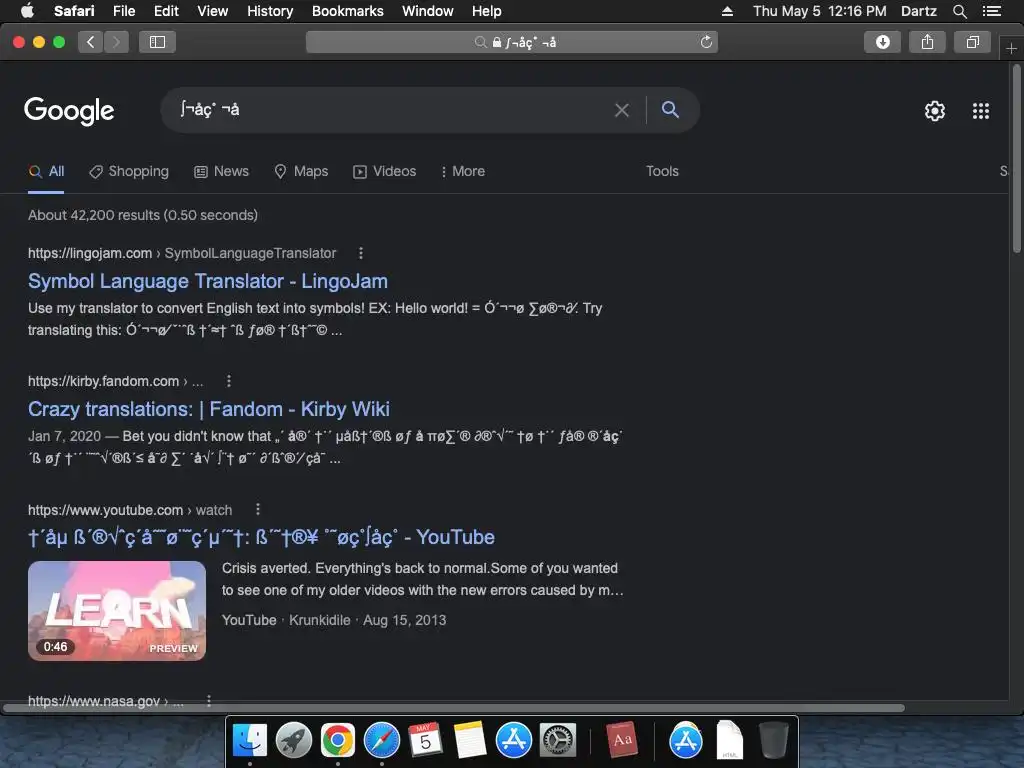Switch to the Videos tab
The width and height of the screenshot is (1024, 768).
385,172
